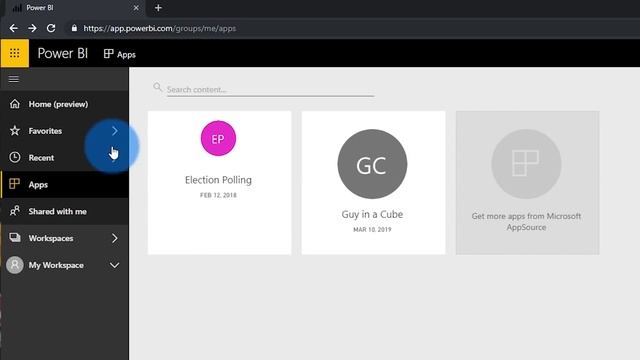Select My Workspace in navigation pane
Screen dimensions: 640x360
pyautogui.click(x=64, y=265)
